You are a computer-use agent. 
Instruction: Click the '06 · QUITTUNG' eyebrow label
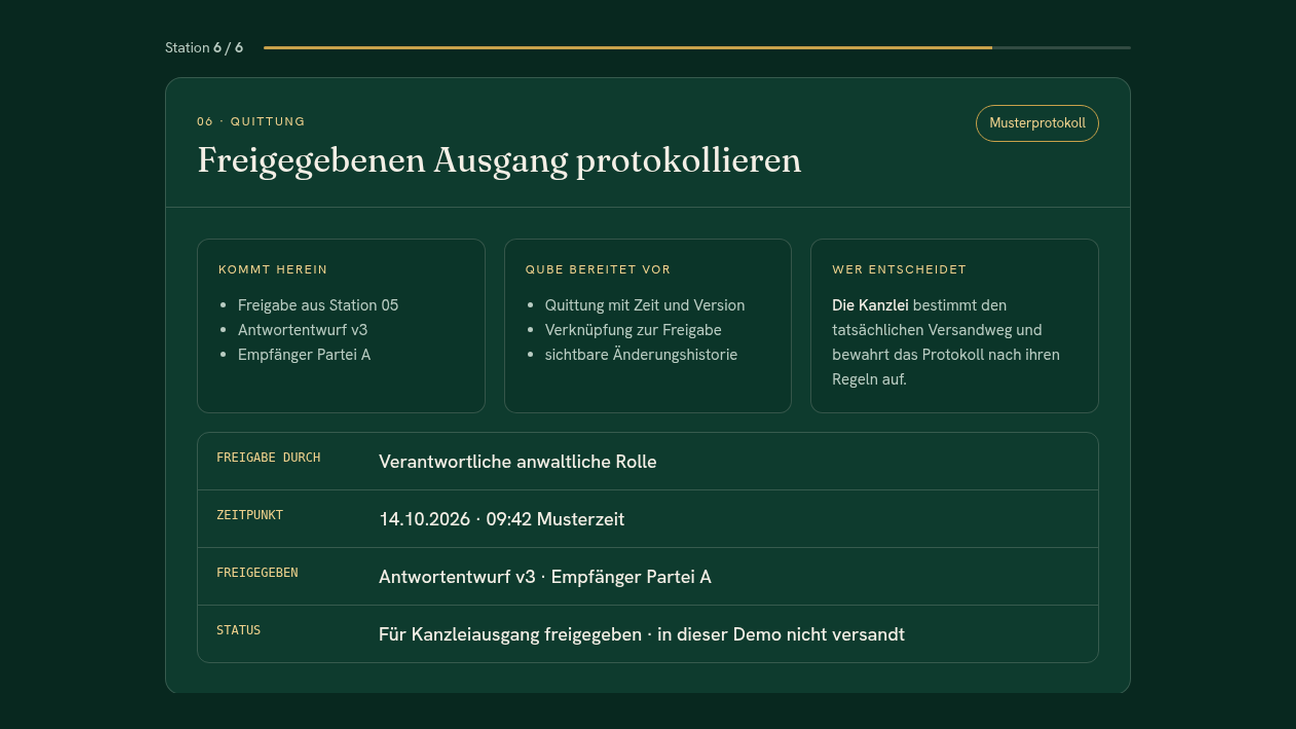[251, 121]
